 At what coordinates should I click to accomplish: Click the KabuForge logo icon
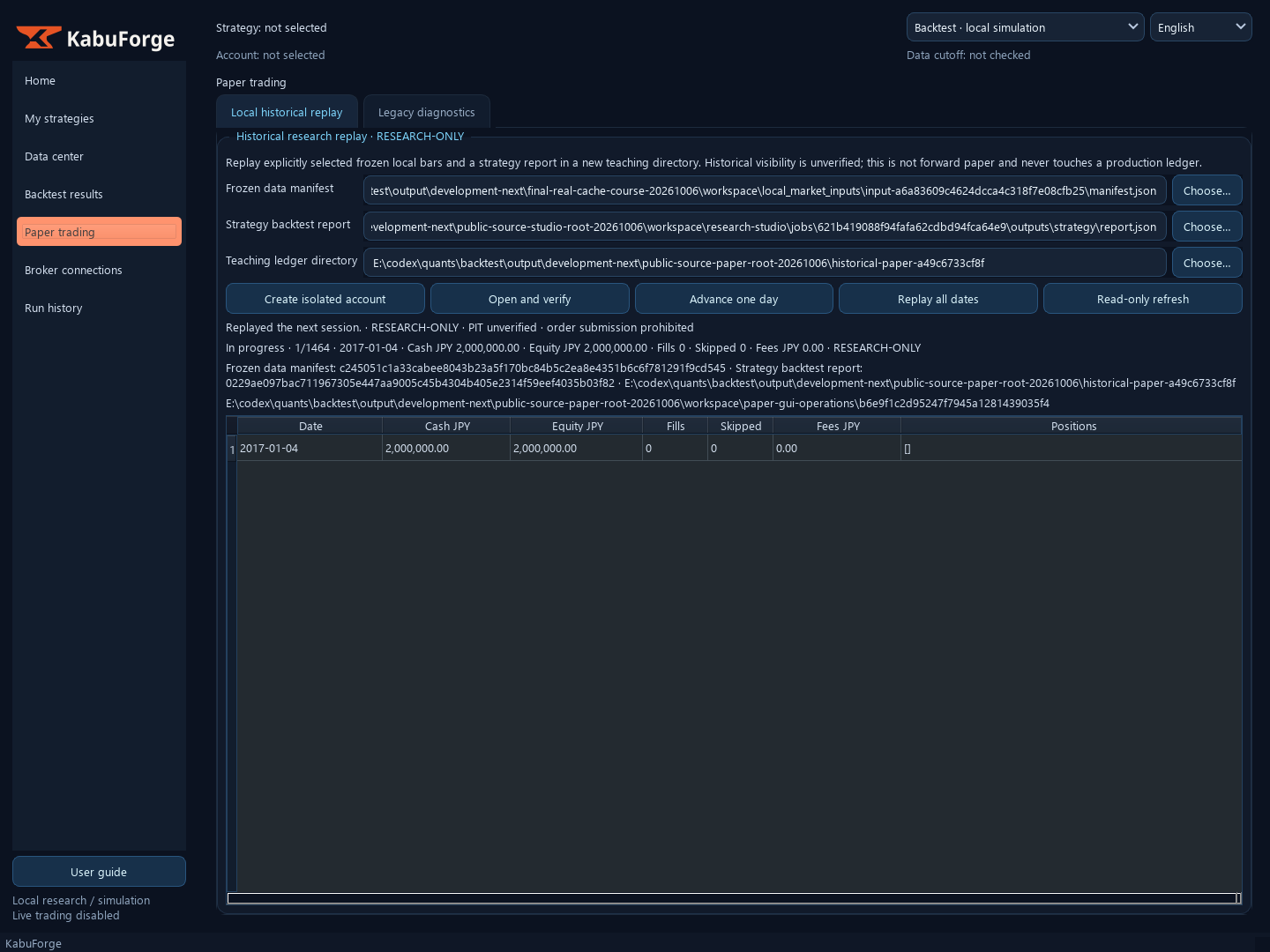click(39, 38)
